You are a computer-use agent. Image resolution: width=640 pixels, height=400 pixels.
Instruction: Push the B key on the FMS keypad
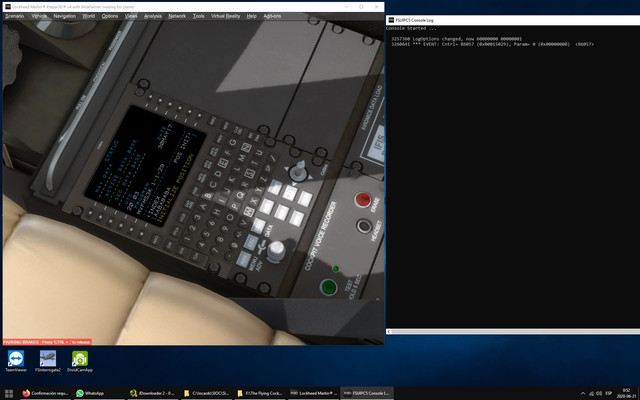[x=208, y=196]
